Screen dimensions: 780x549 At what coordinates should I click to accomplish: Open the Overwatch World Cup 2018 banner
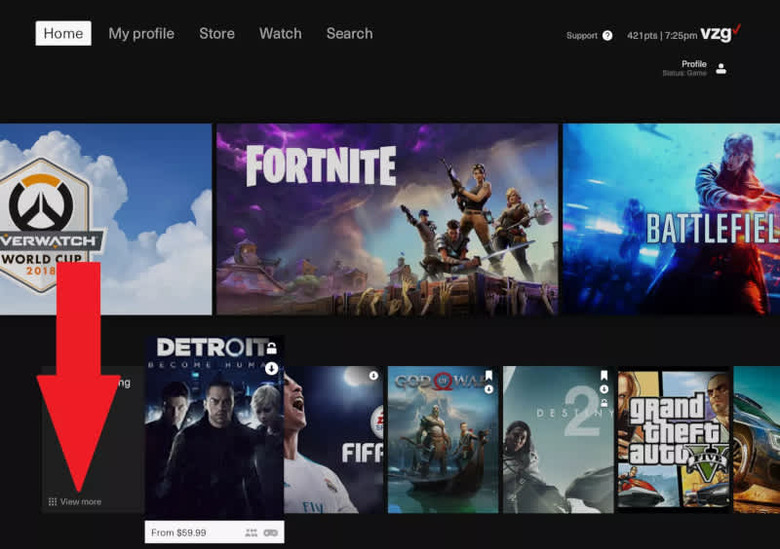click(105, 219)
